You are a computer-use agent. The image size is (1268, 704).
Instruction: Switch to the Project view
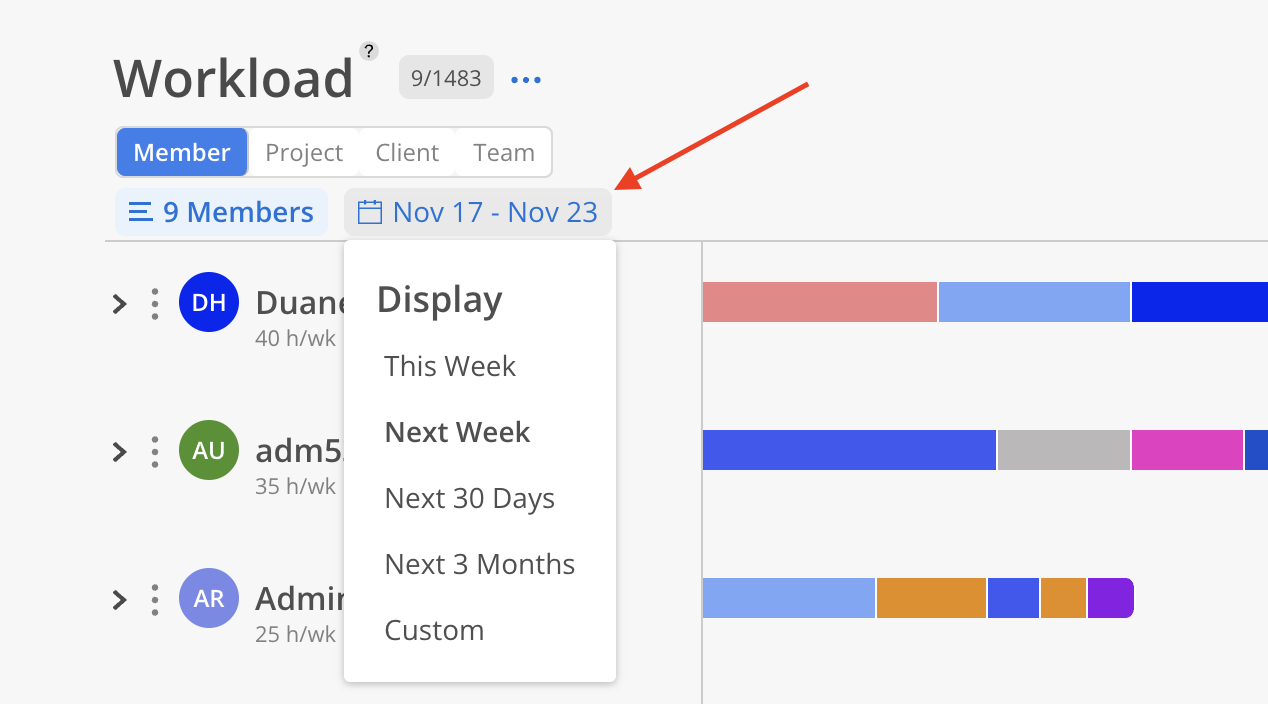pos(304,152)
